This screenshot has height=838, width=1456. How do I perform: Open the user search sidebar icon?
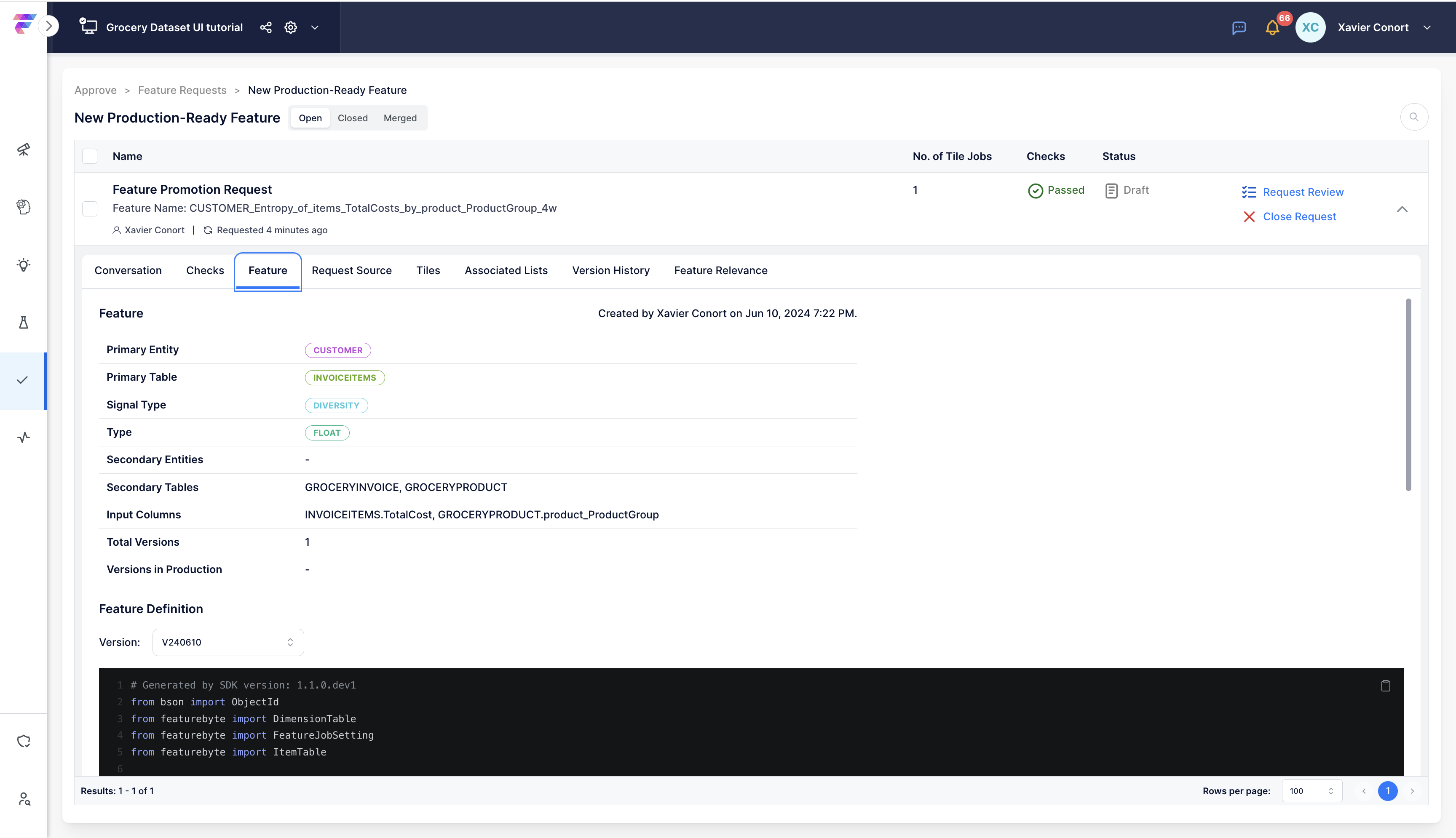click(24, 799)
